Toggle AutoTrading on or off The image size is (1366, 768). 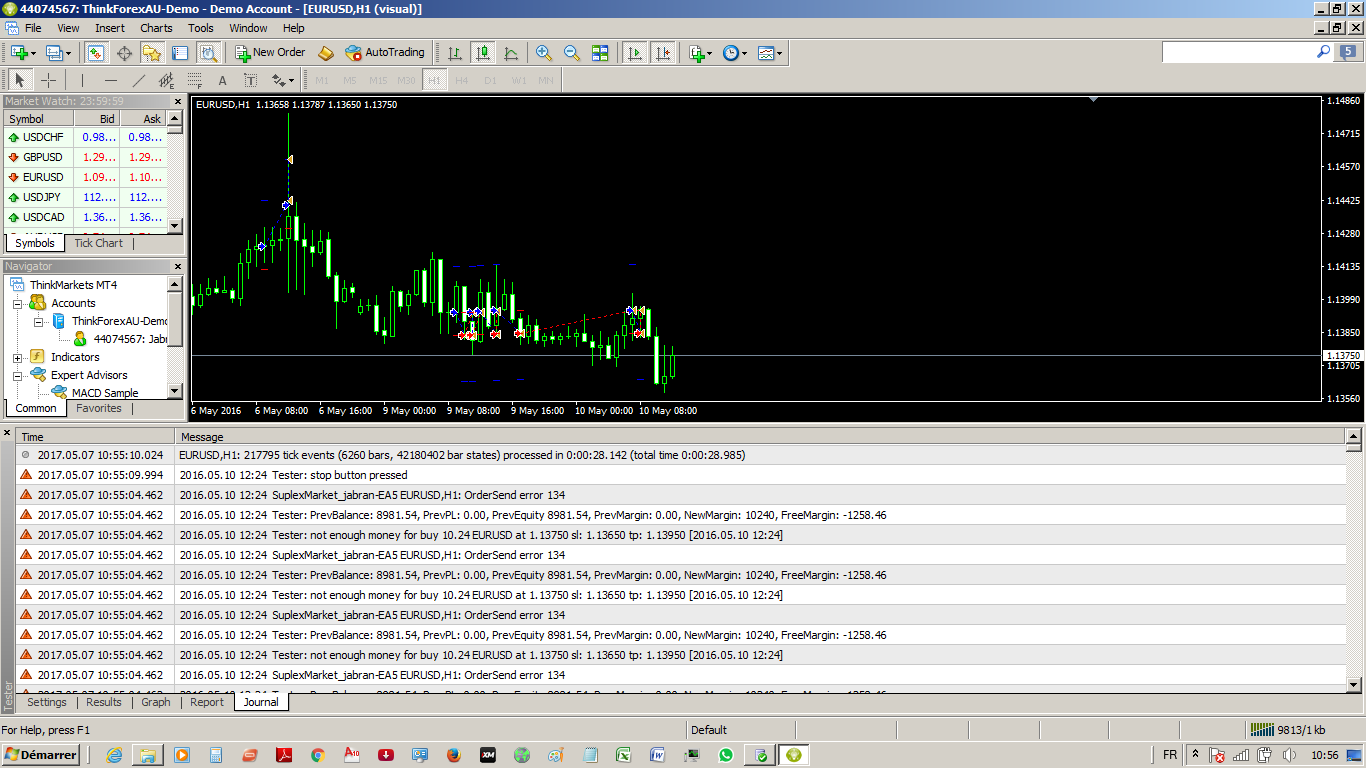point(385,53)
